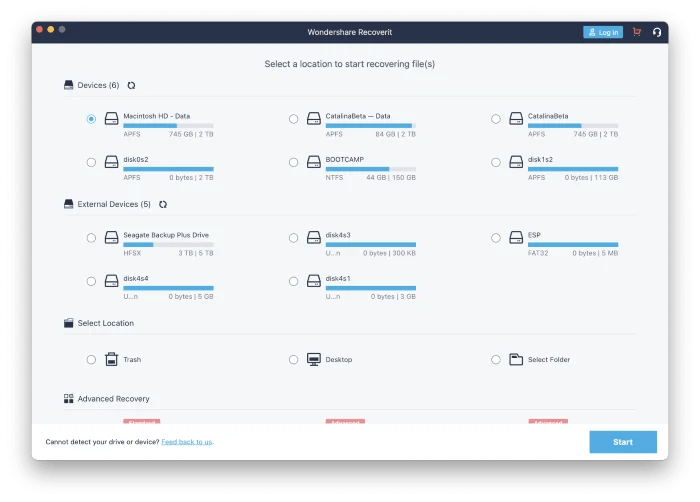
Task: Click the '44 GB | 150 GB' size text
Action: [391, 177]
